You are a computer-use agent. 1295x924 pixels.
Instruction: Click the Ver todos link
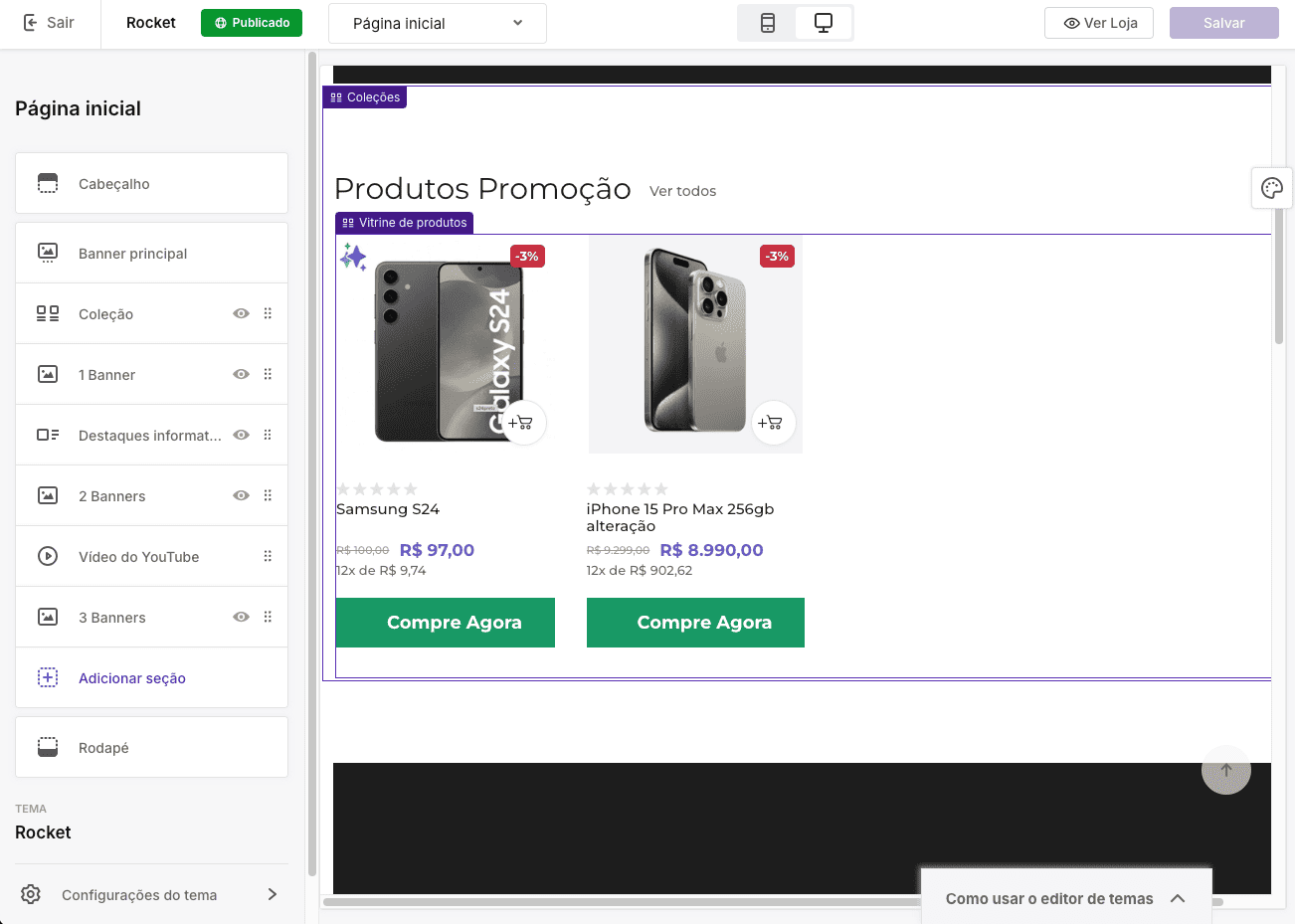tap(682, 191)
